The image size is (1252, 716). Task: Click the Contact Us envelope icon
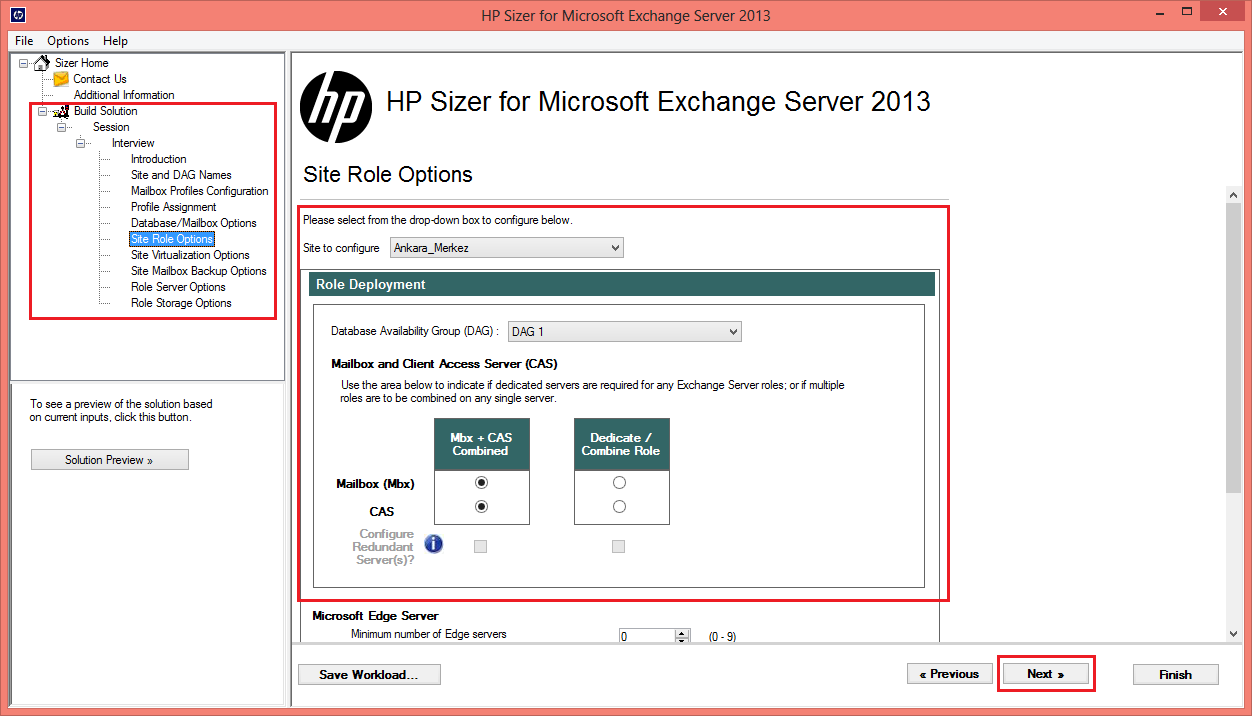[61, 79]
